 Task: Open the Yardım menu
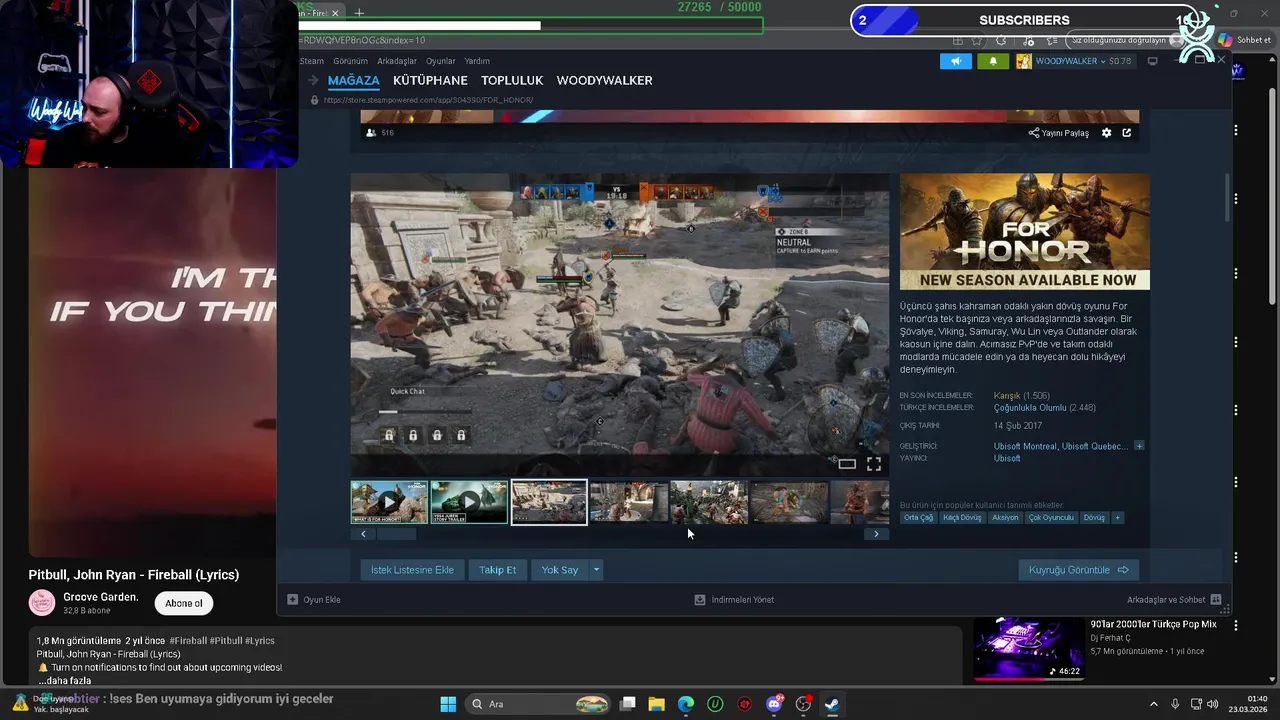pyautogui.click(x=477, y=61)
